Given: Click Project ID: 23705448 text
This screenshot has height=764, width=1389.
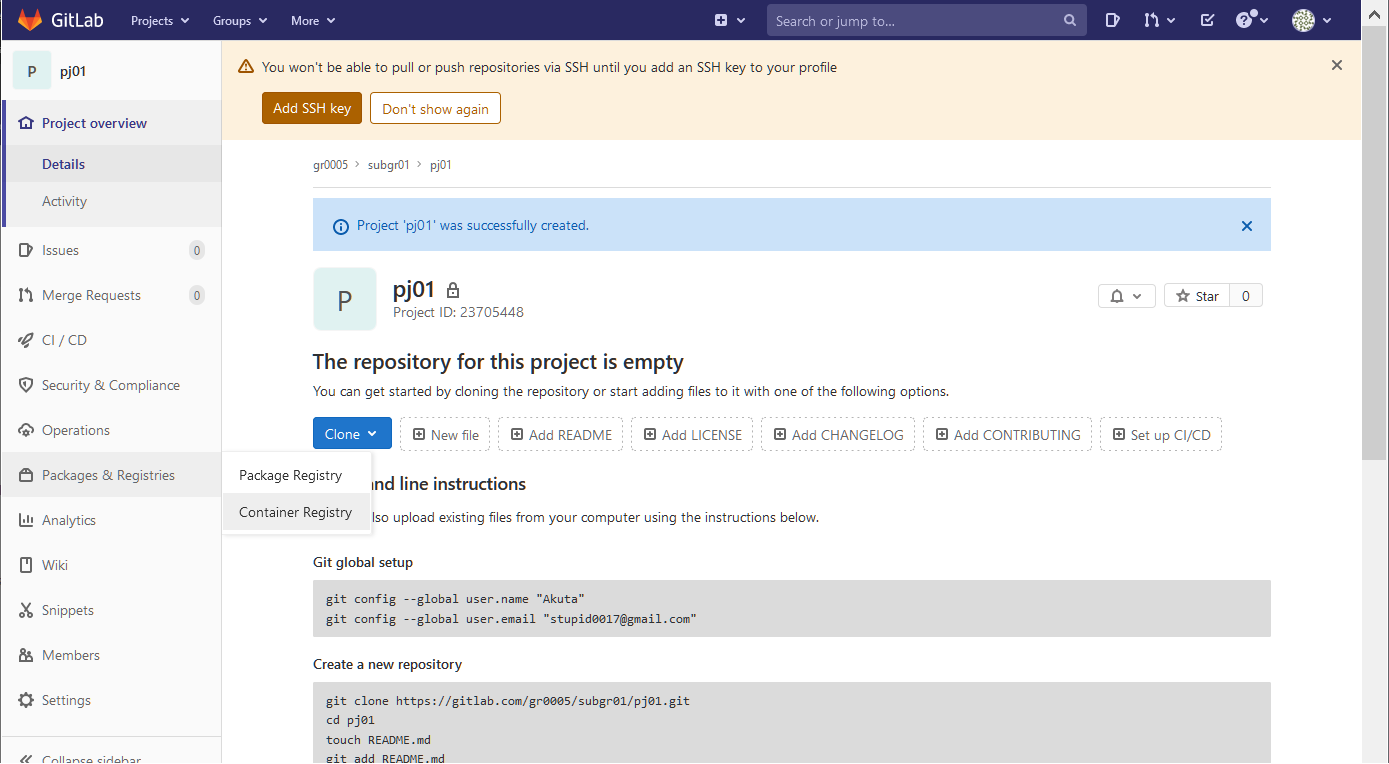Looking at the screenshot, I should coord(458,312).
